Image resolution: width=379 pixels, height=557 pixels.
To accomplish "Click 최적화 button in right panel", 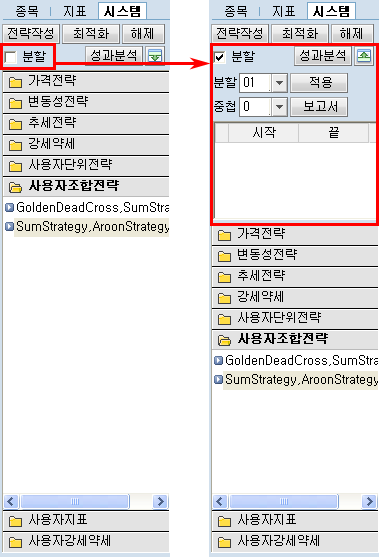I will 300,34.
